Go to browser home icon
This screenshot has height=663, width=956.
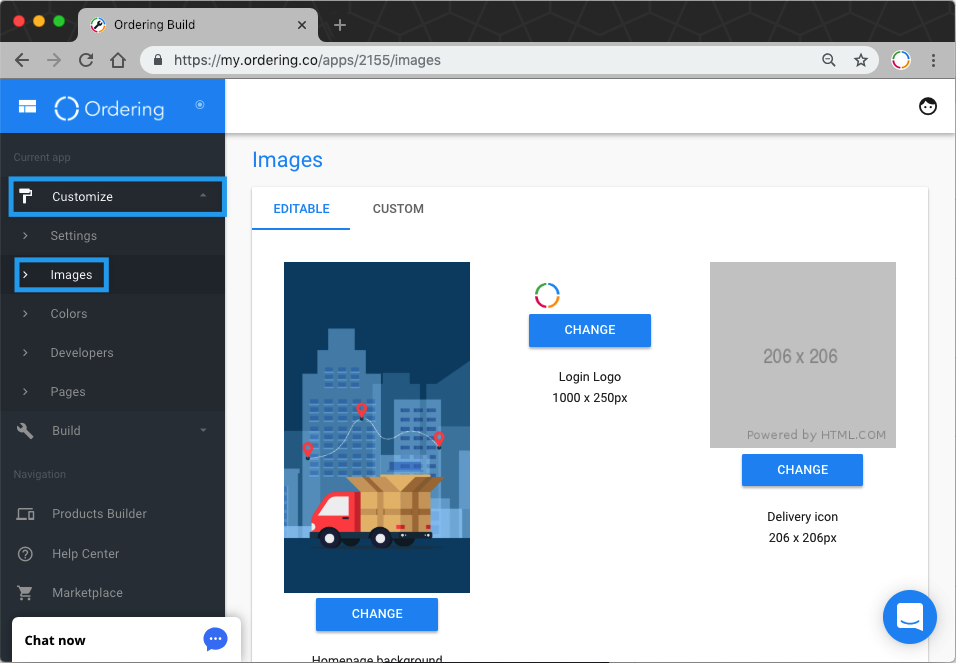click(118, 60)
